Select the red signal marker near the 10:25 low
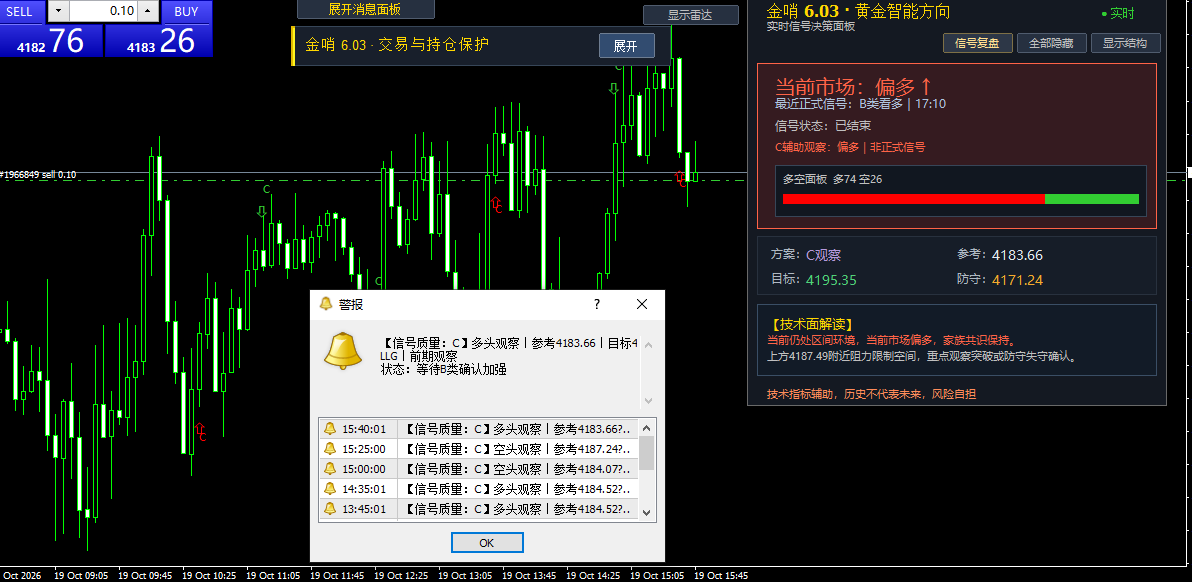 pyautogui.click(x=201, y=432)
